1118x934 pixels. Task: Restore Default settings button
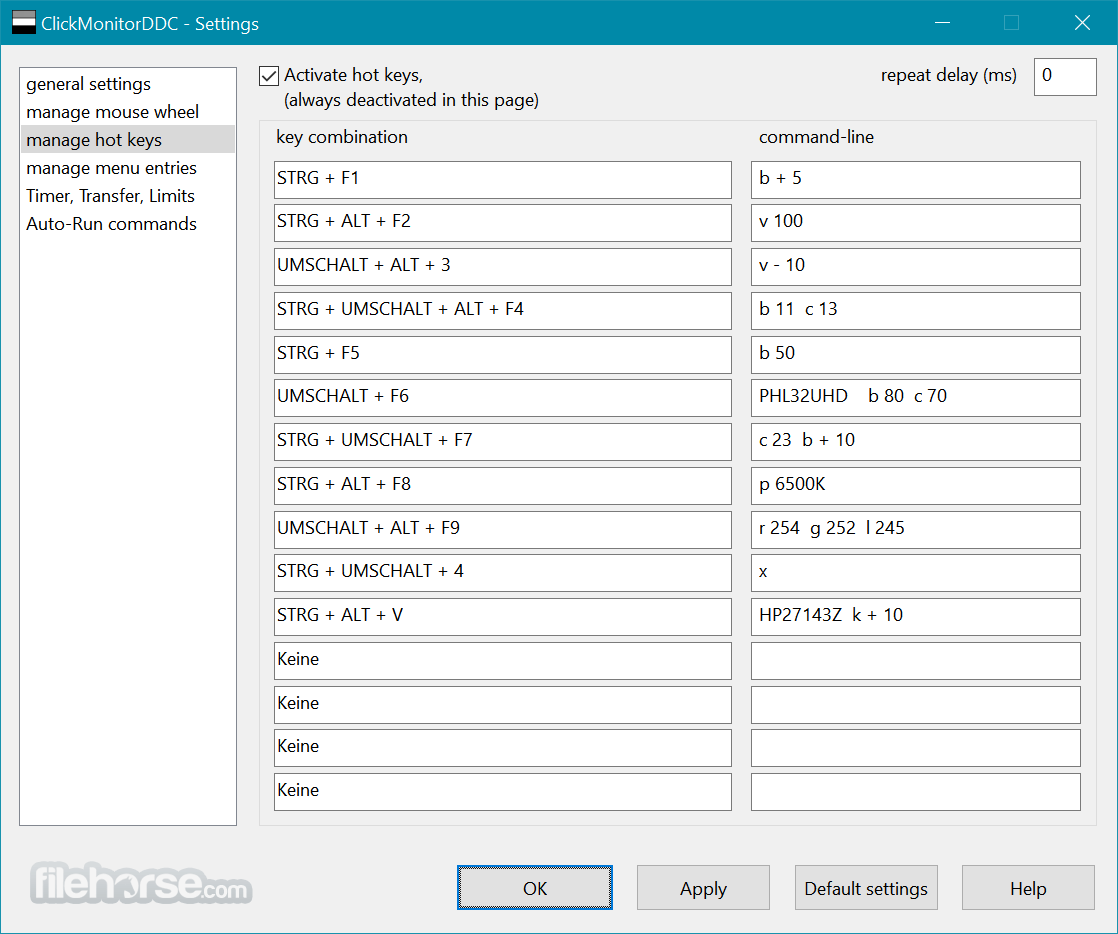point(866,888)
